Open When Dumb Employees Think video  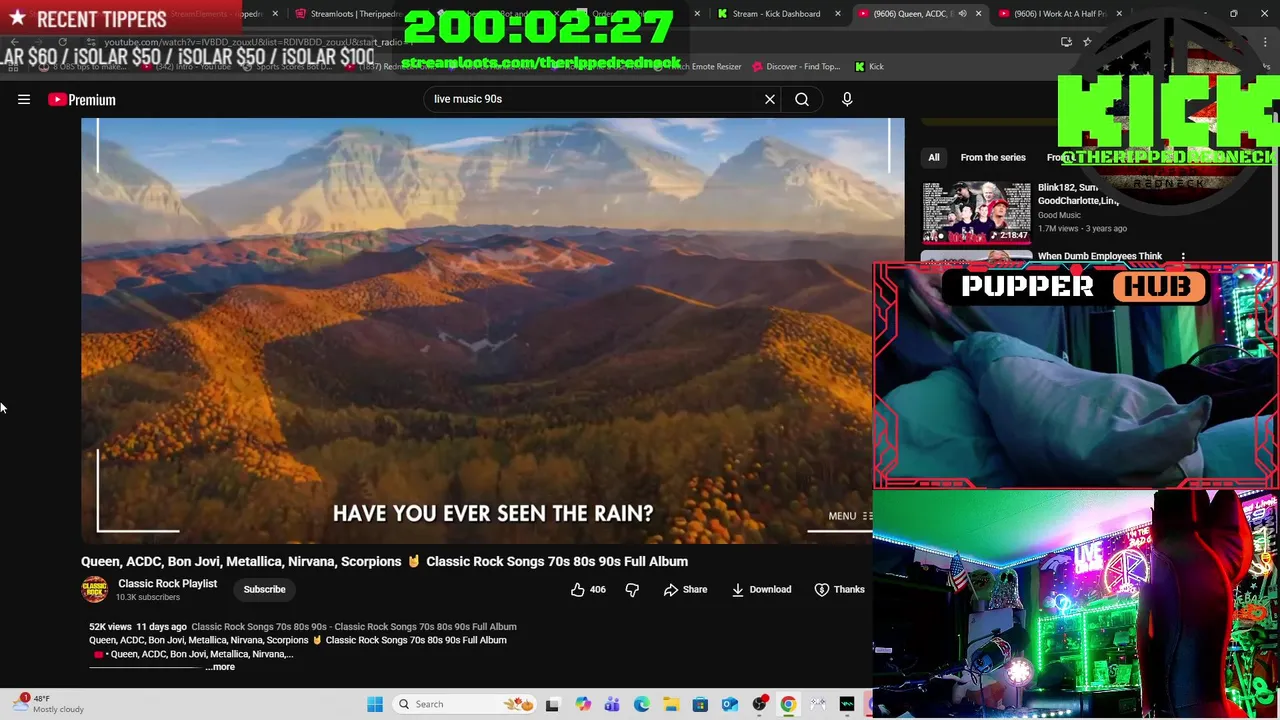(1099, 256)
